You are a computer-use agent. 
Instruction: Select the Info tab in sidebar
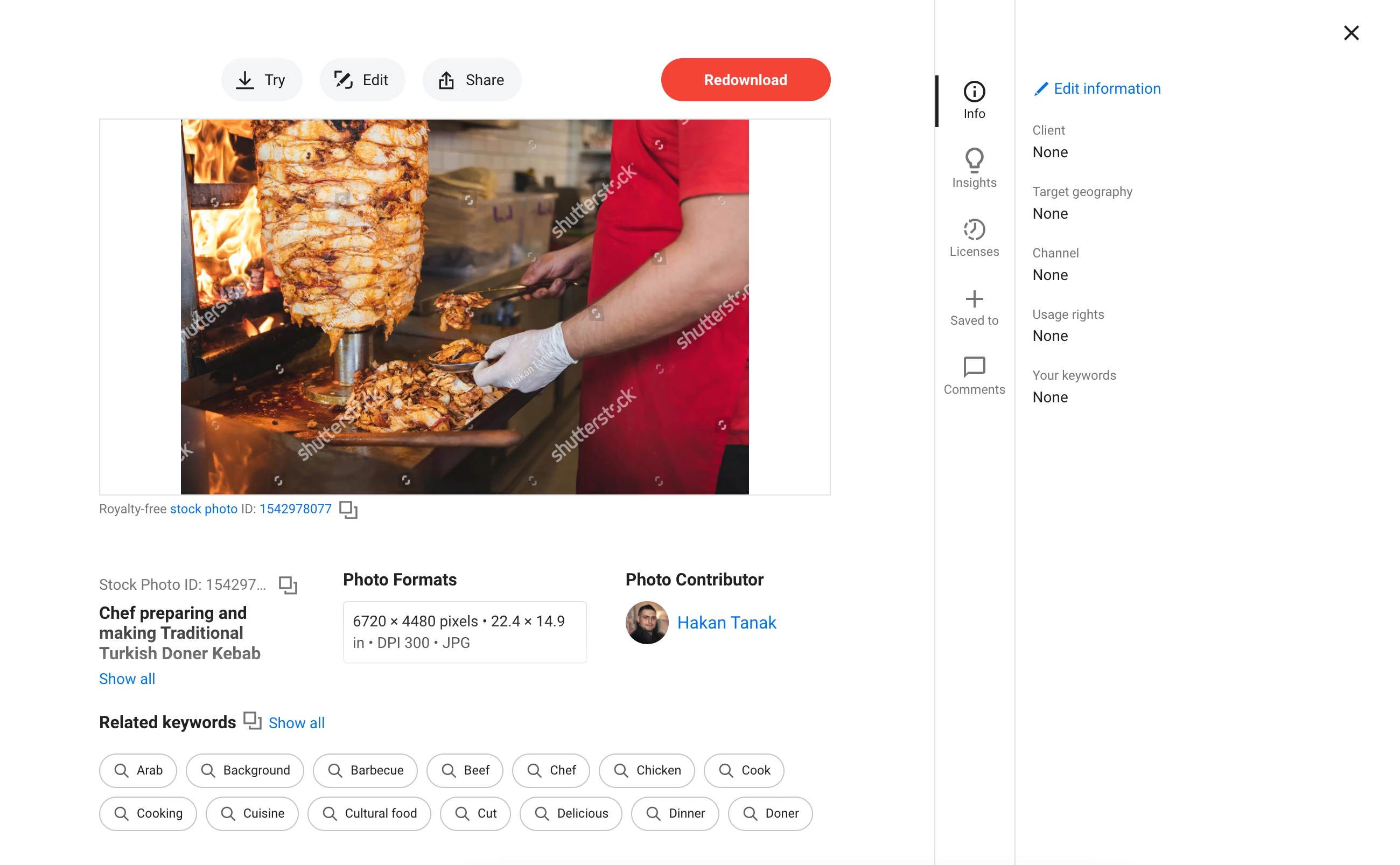tap(974, 100)
